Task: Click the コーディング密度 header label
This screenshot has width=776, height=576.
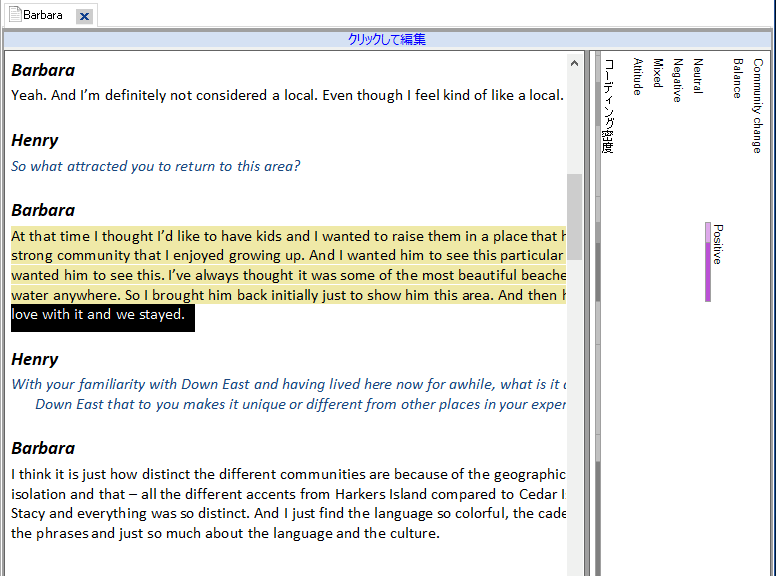Action: (x=608, y=105)
